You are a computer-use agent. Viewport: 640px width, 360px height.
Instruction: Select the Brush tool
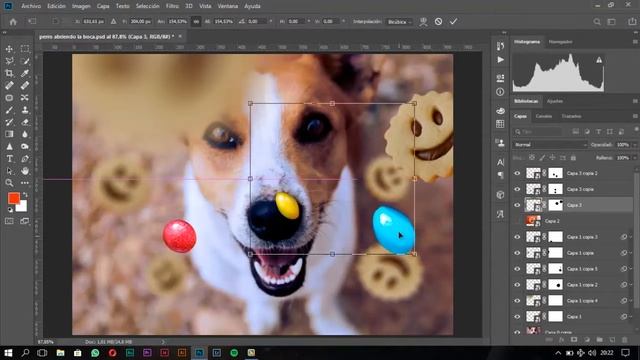coord(9,110)
